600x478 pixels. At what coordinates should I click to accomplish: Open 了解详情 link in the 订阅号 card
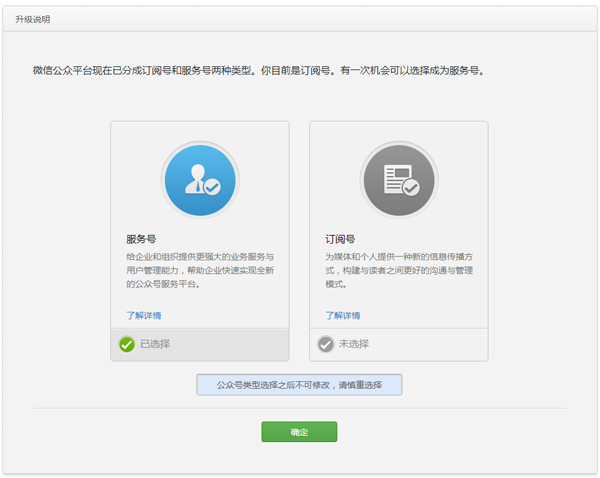click(343, 316)
